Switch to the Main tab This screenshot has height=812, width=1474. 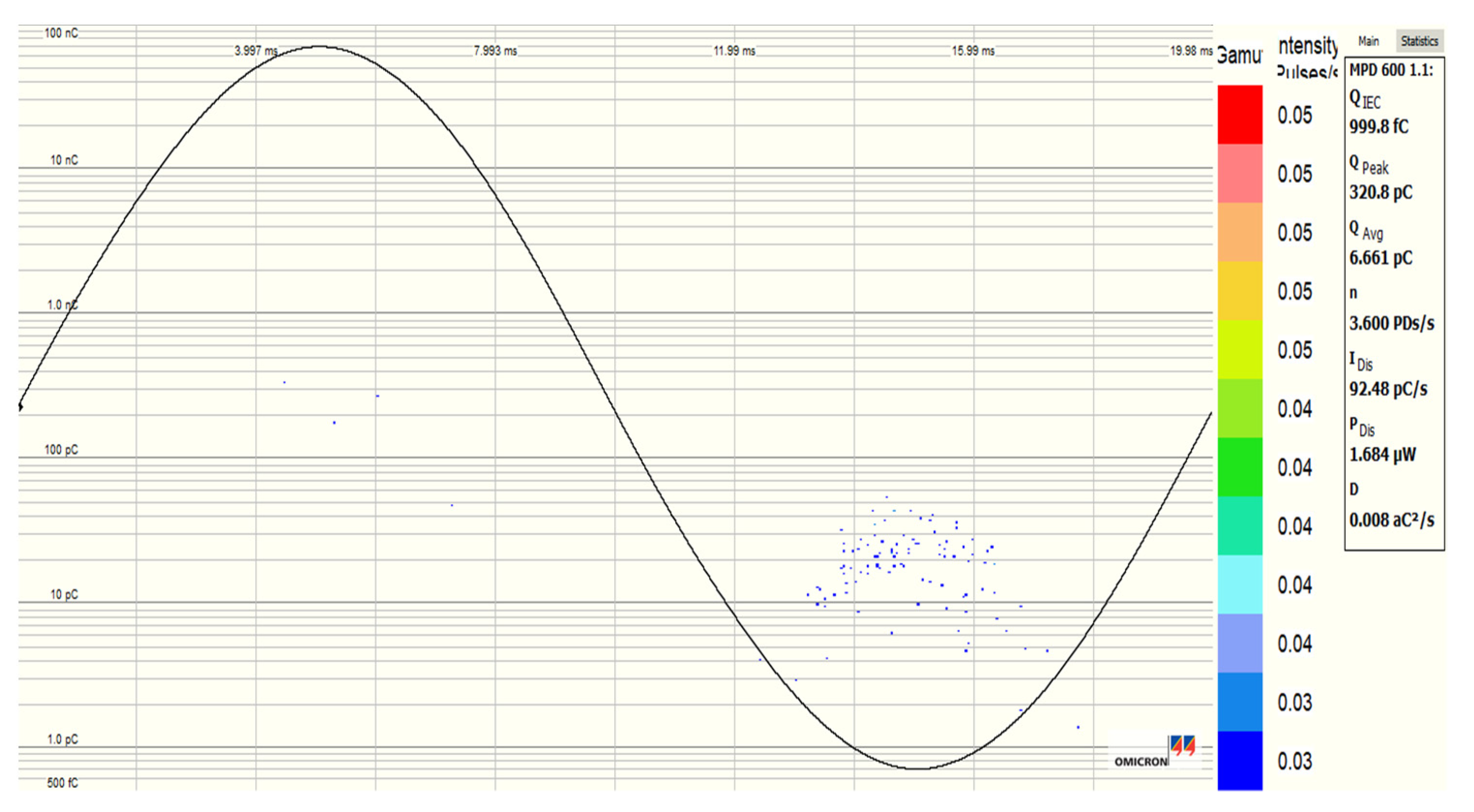tap(1368, 41)
